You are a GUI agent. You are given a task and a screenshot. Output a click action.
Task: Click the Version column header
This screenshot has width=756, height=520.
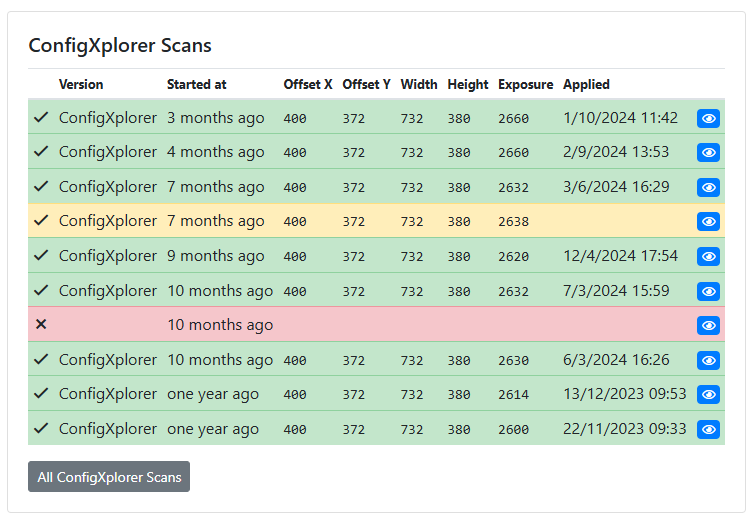(81, 85)
